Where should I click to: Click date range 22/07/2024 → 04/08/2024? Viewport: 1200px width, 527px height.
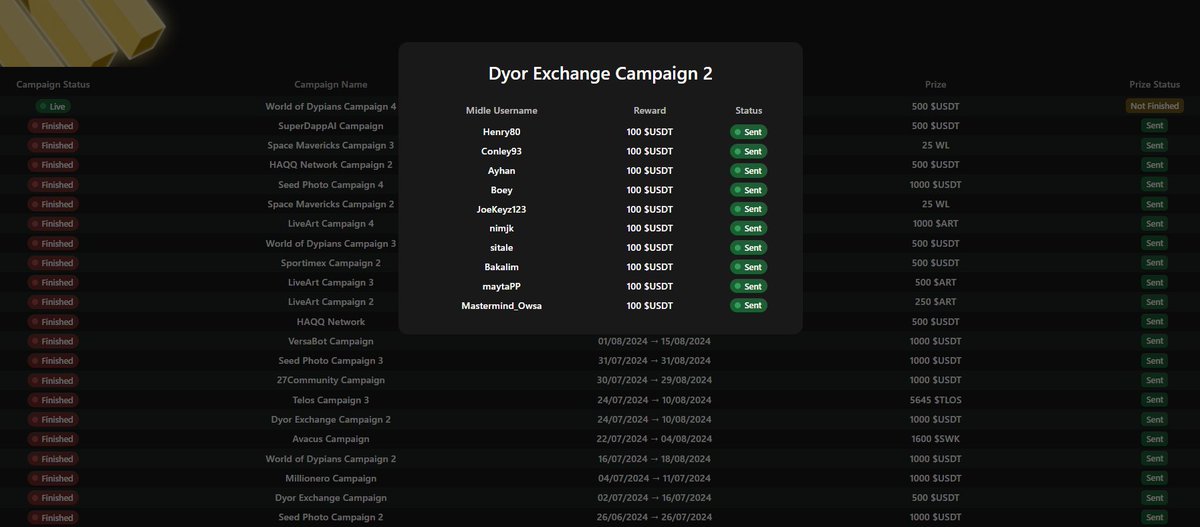tap(655, 439)
